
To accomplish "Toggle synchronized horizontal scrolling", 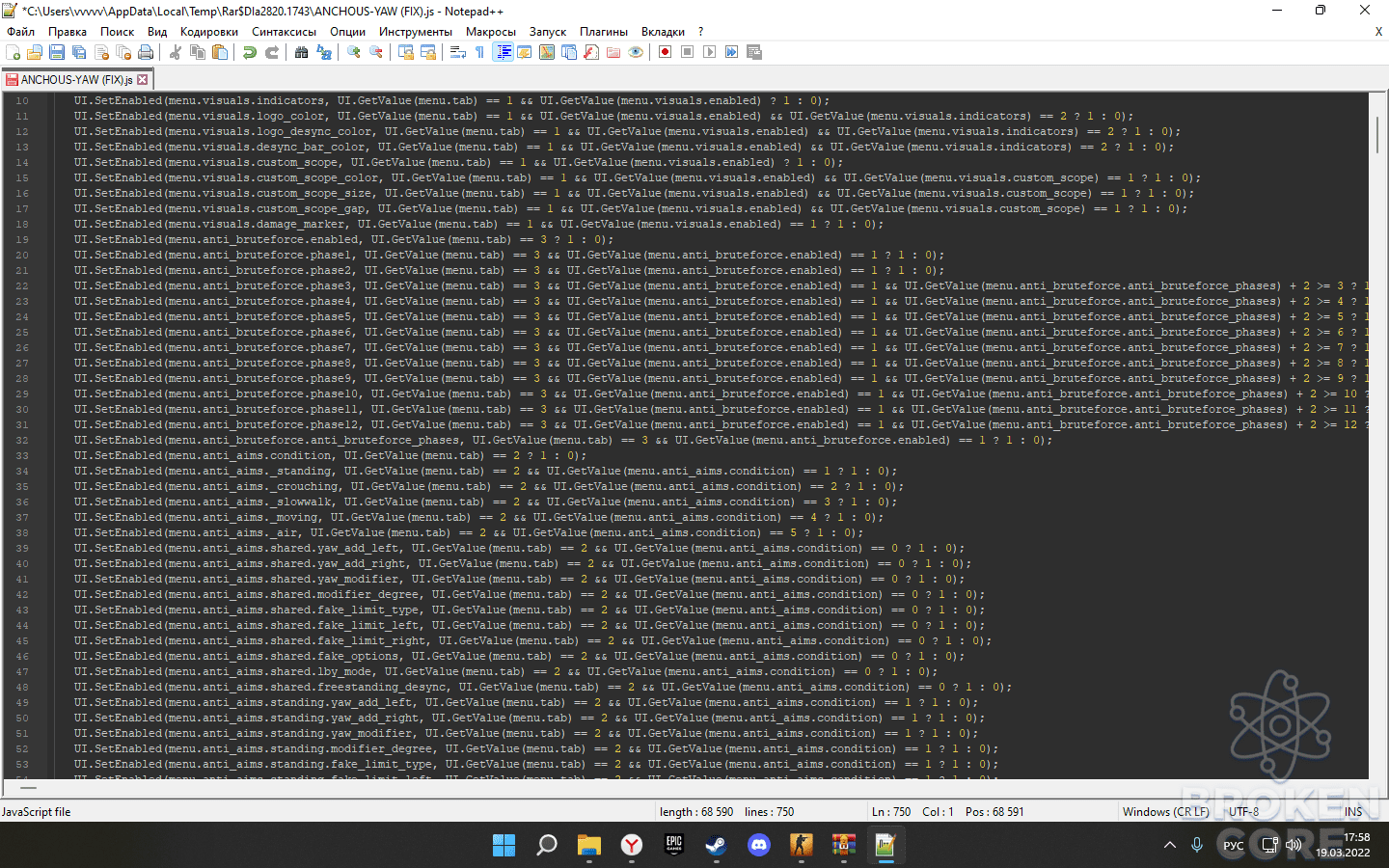I will point(428,52).
